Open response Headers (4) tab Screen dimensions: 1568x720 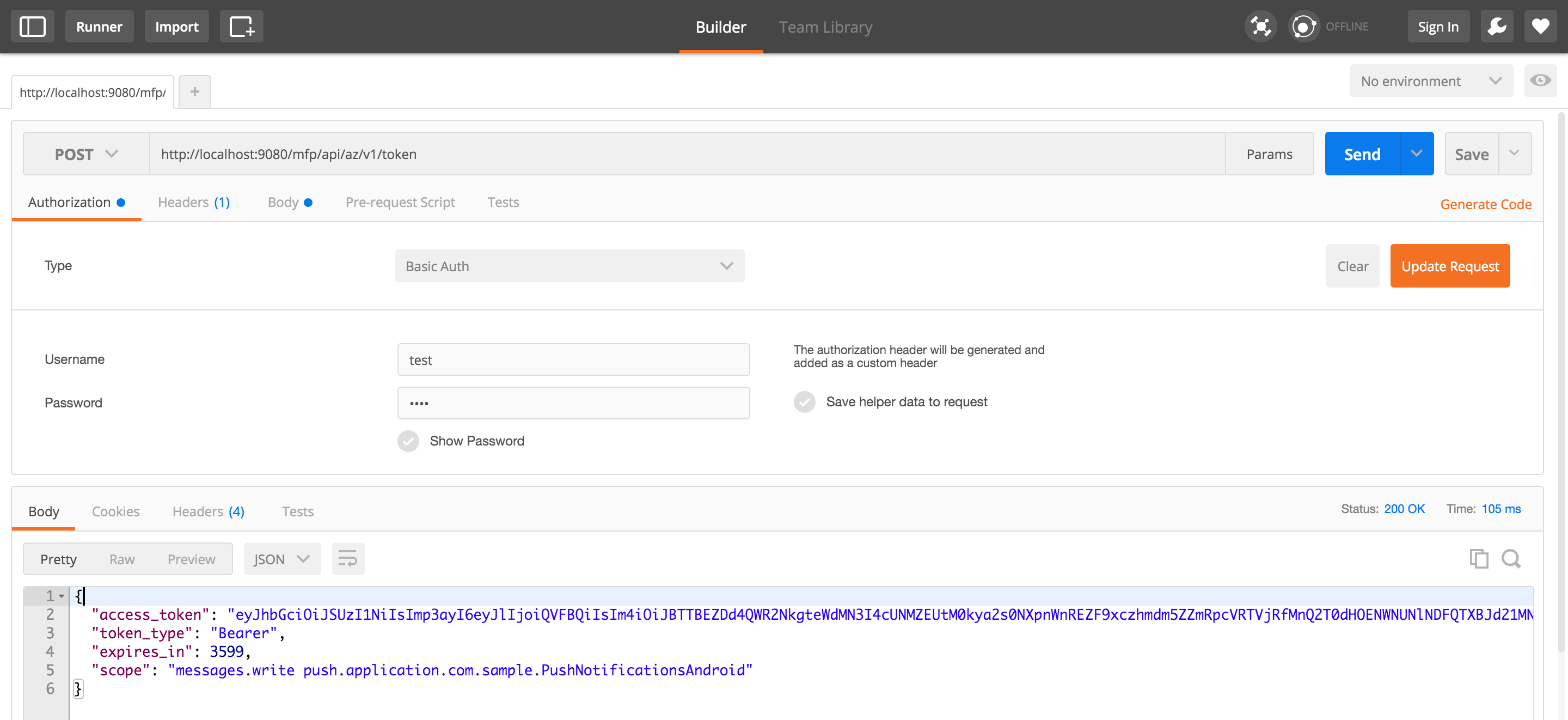point(208,511)
